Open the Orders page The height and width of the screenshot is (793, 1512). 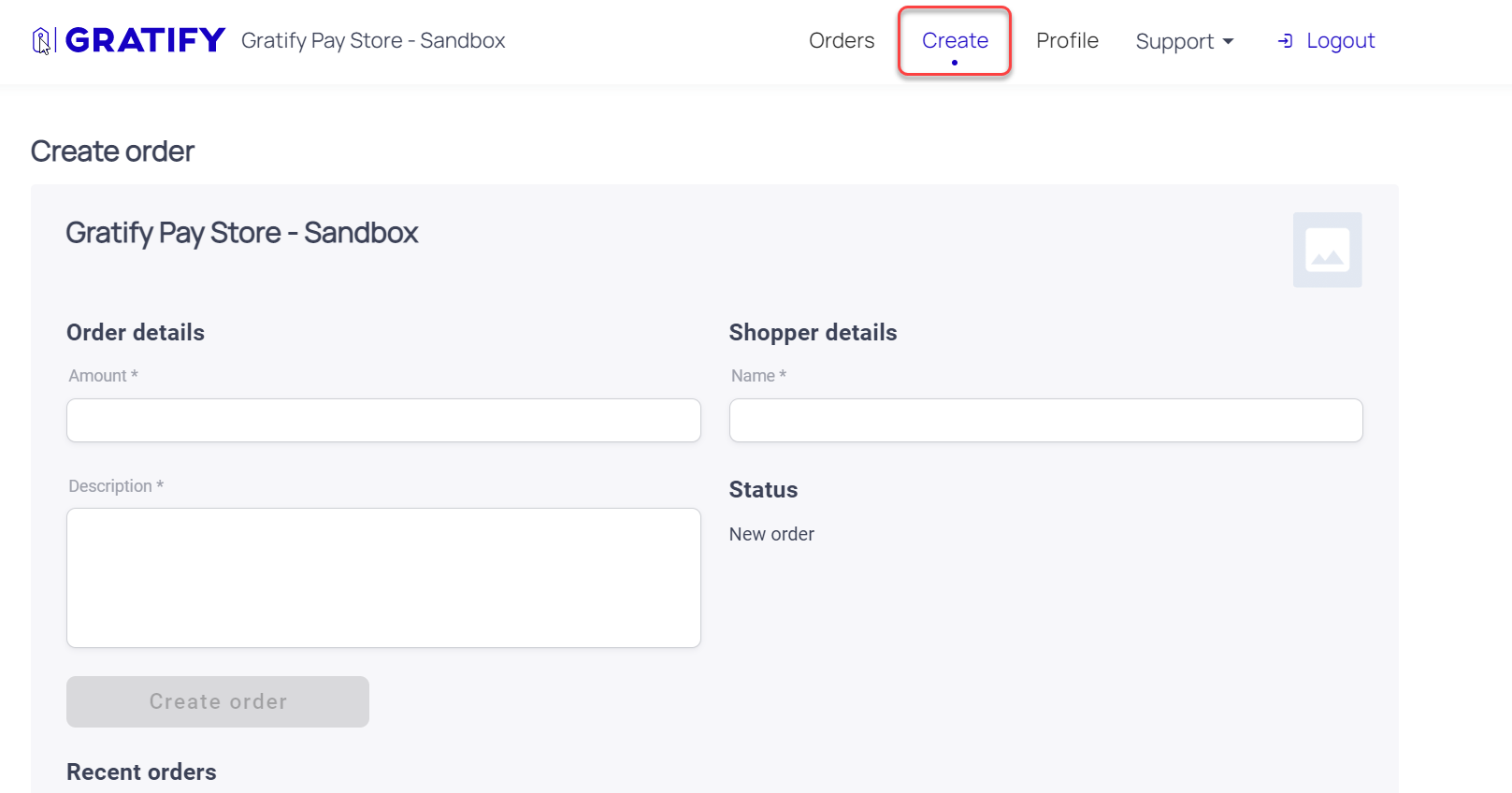(x=842, y=40)
